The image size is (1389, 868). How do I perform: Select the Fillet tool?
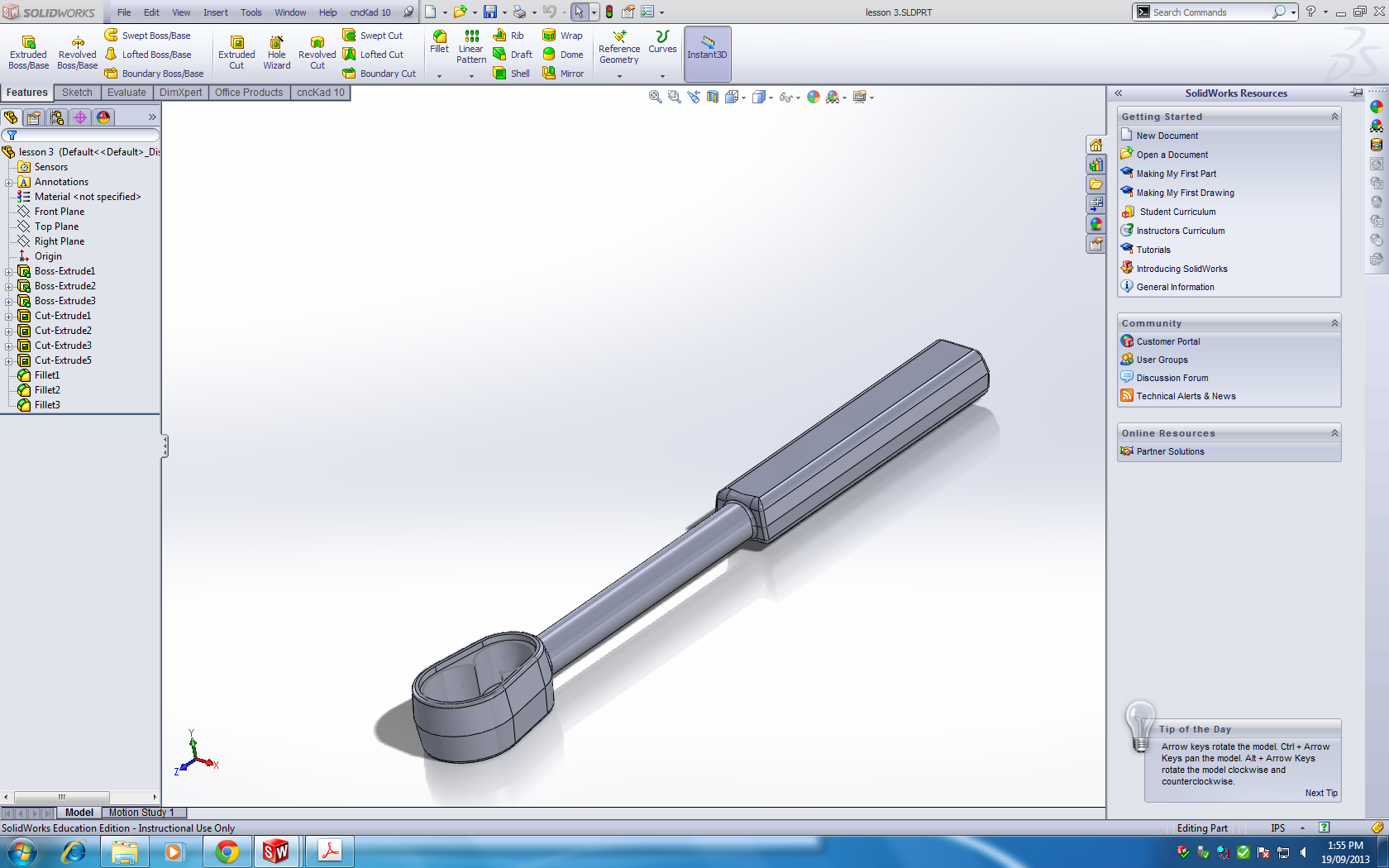[x=439, y=41]
